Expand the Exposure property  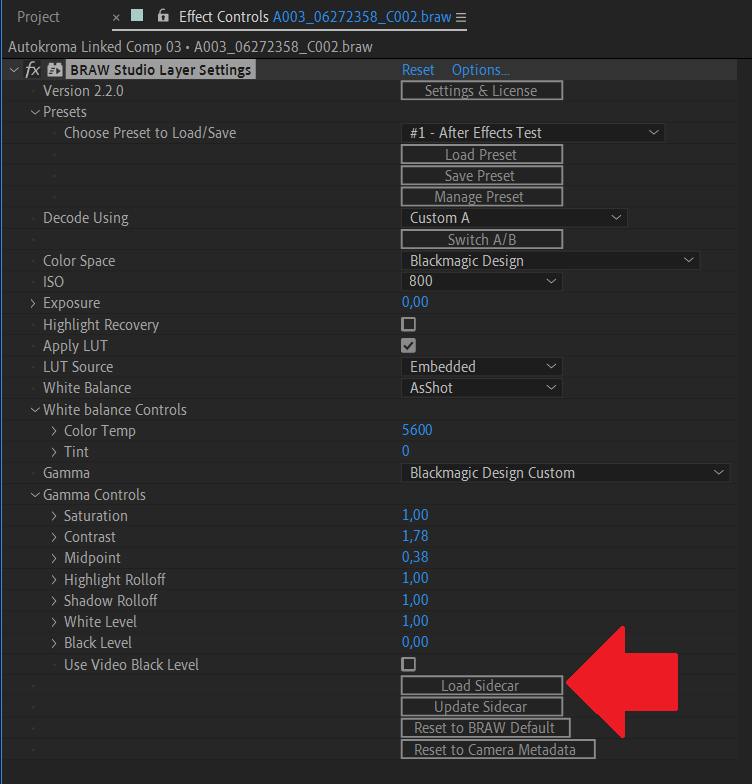pos(34,303)
